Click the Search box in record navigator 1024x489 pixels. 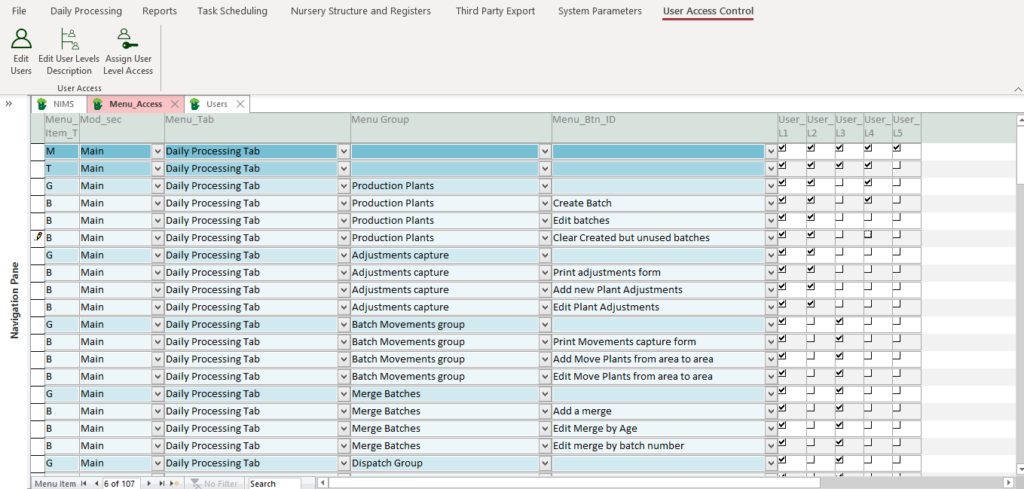[274, 483]
